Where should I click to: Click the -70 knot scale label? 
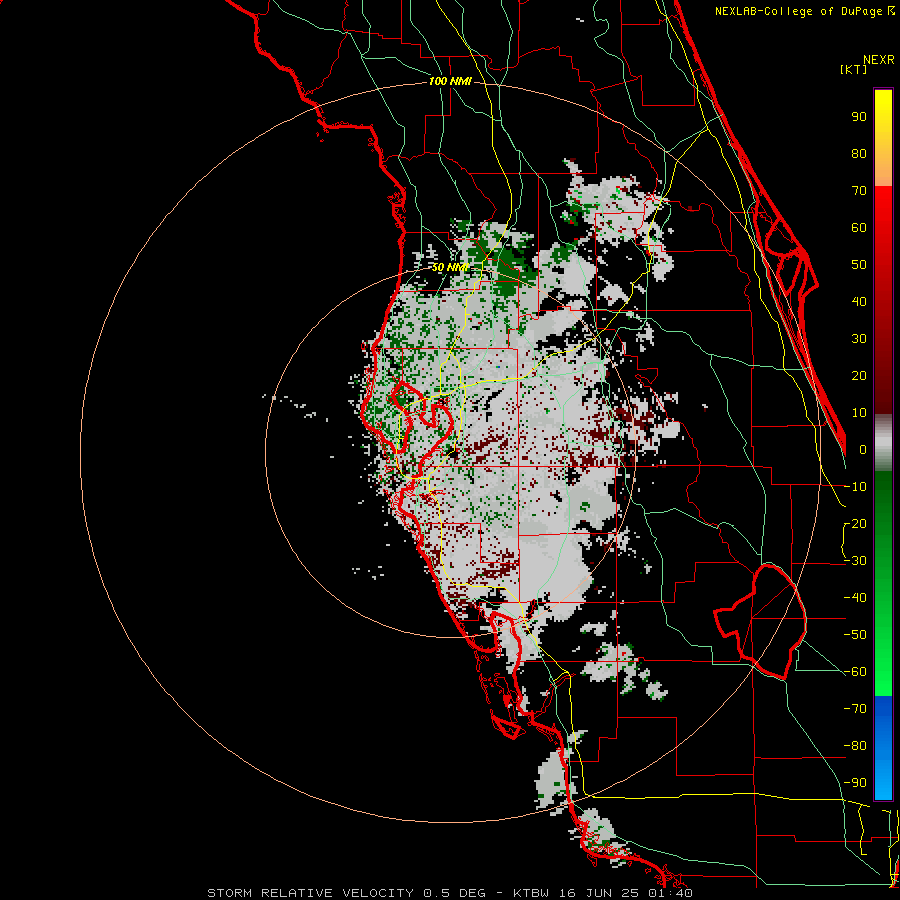click(855, 709)
